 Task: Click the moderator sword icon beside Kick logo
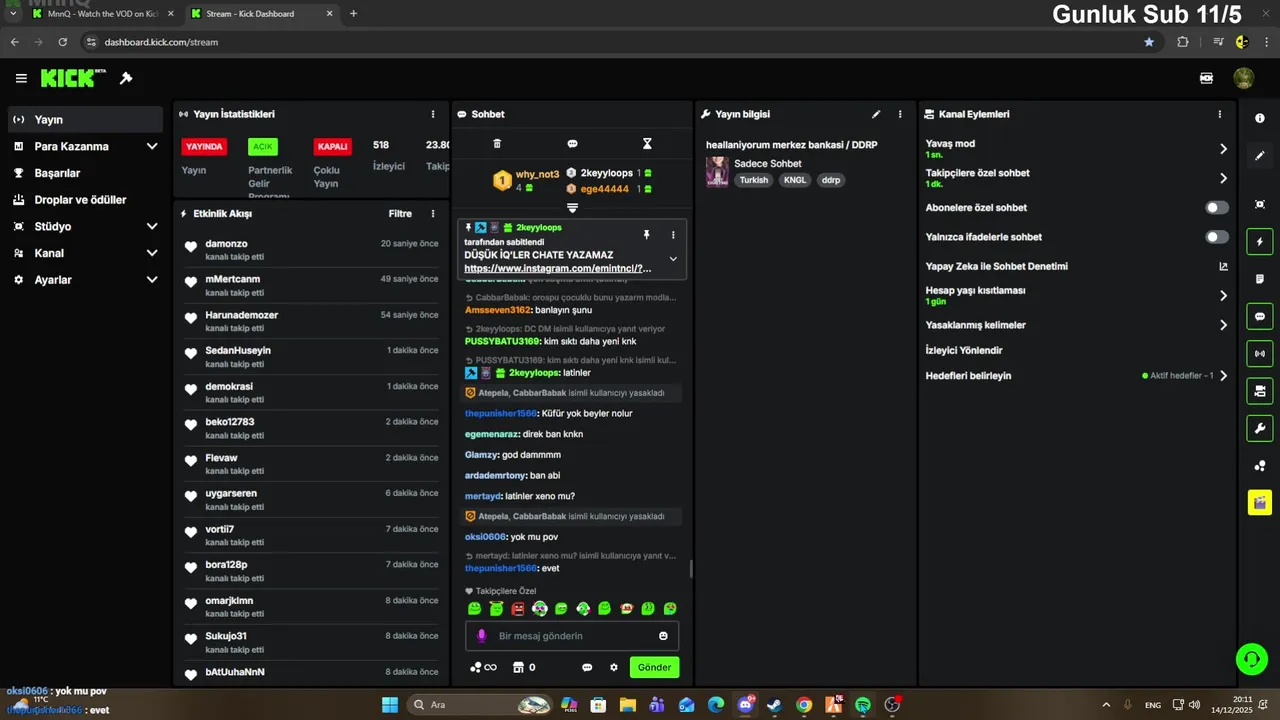(x=126, y=78)
